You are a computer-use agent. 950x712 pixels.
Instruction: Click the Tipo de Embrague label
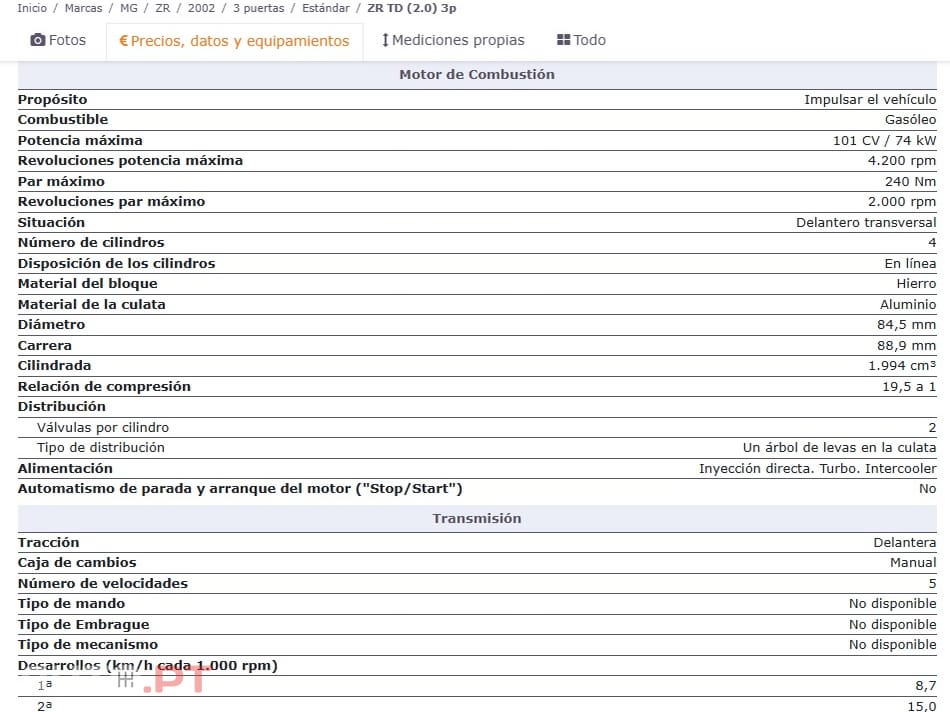click(84, 625)
